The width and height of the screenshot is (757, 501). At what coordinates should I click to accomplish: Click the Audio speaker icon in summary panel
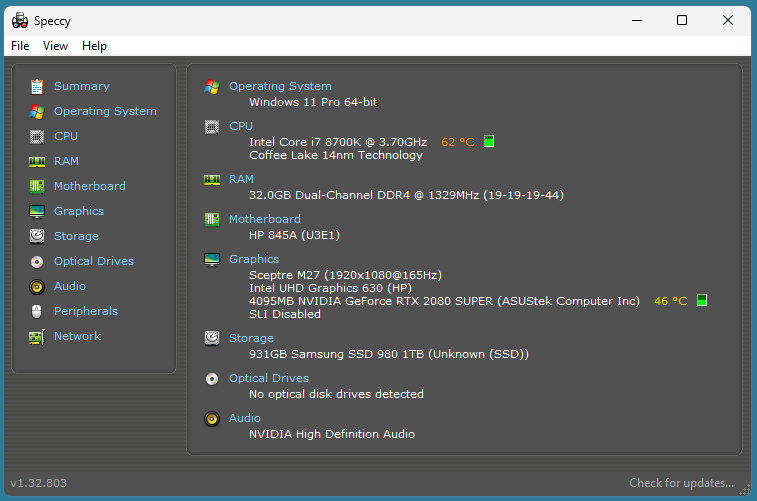(212, 419)
